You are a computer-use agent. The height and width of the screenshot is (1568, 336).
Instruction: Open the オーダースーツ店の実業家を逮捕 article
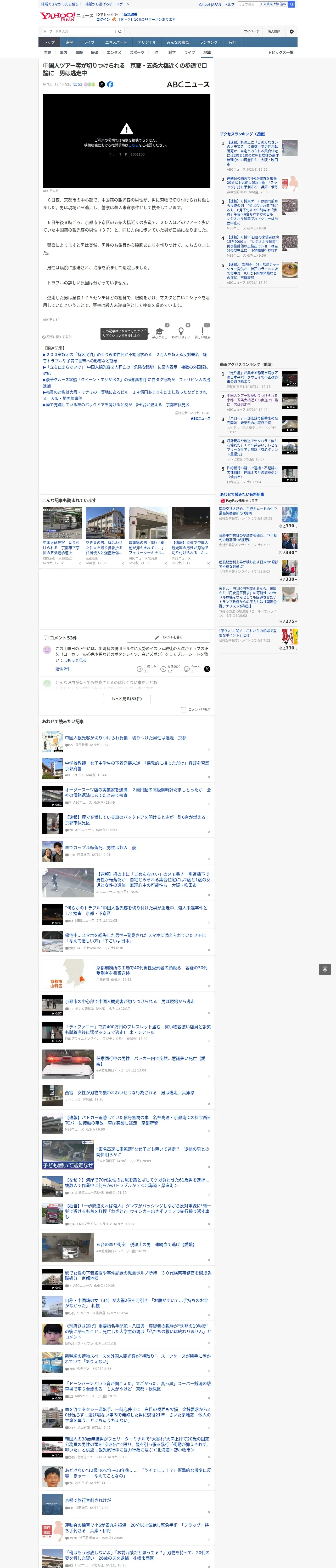point(138,793)
